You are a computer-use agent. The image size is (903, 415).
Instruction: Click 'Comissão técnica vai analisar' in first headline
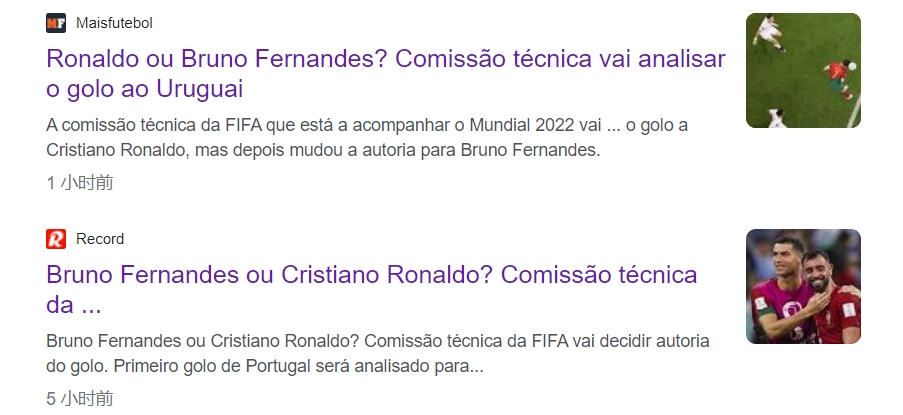[x=560, y=59]
